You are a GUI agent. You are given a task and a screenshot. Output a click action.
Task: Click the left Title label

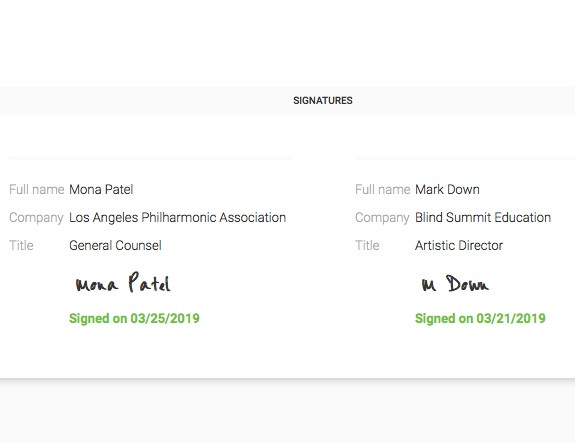[21, 245]
